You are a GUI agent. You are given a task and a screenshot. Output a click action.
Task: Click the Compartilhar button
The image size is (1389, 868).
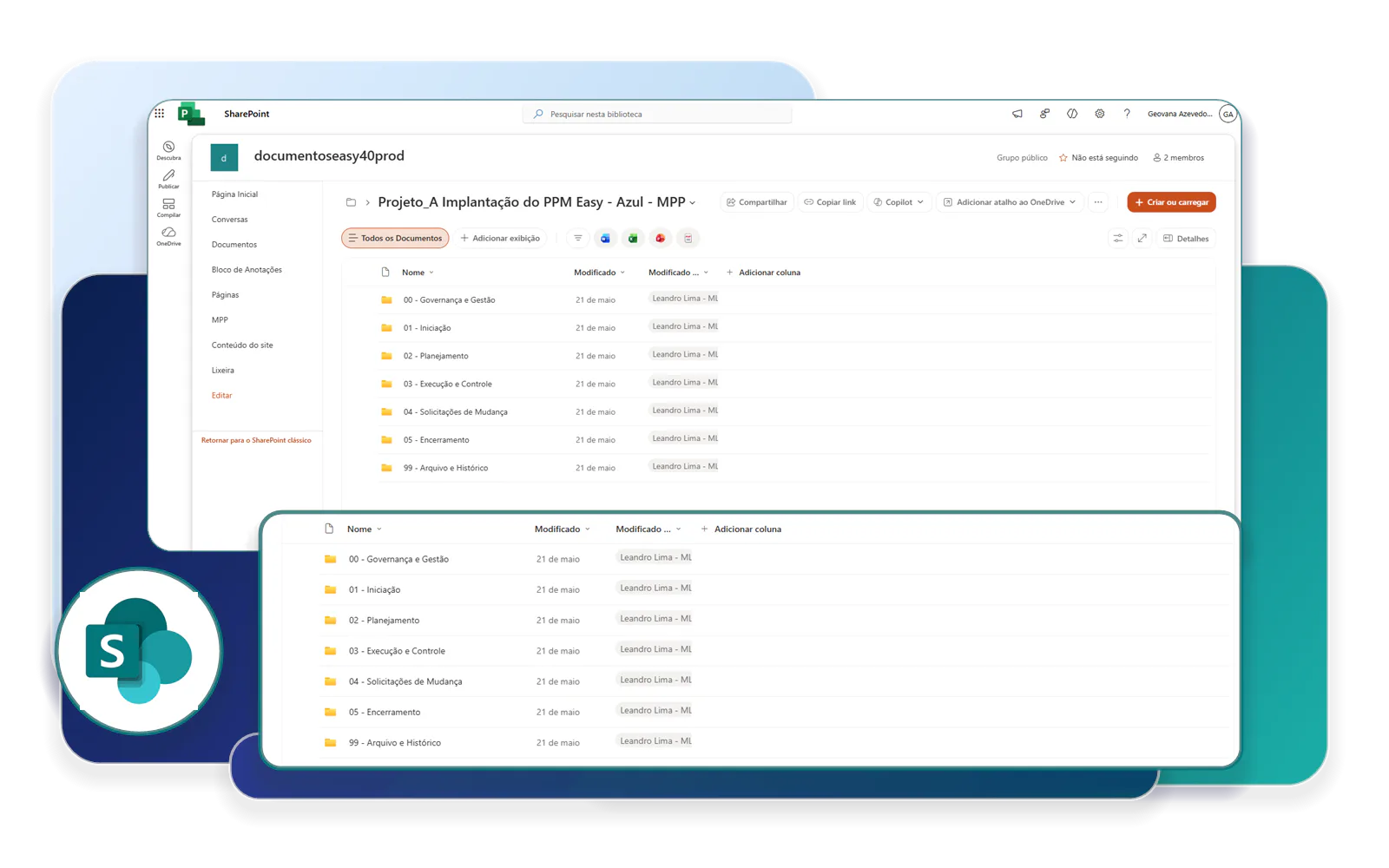click(x=756, y=202)
